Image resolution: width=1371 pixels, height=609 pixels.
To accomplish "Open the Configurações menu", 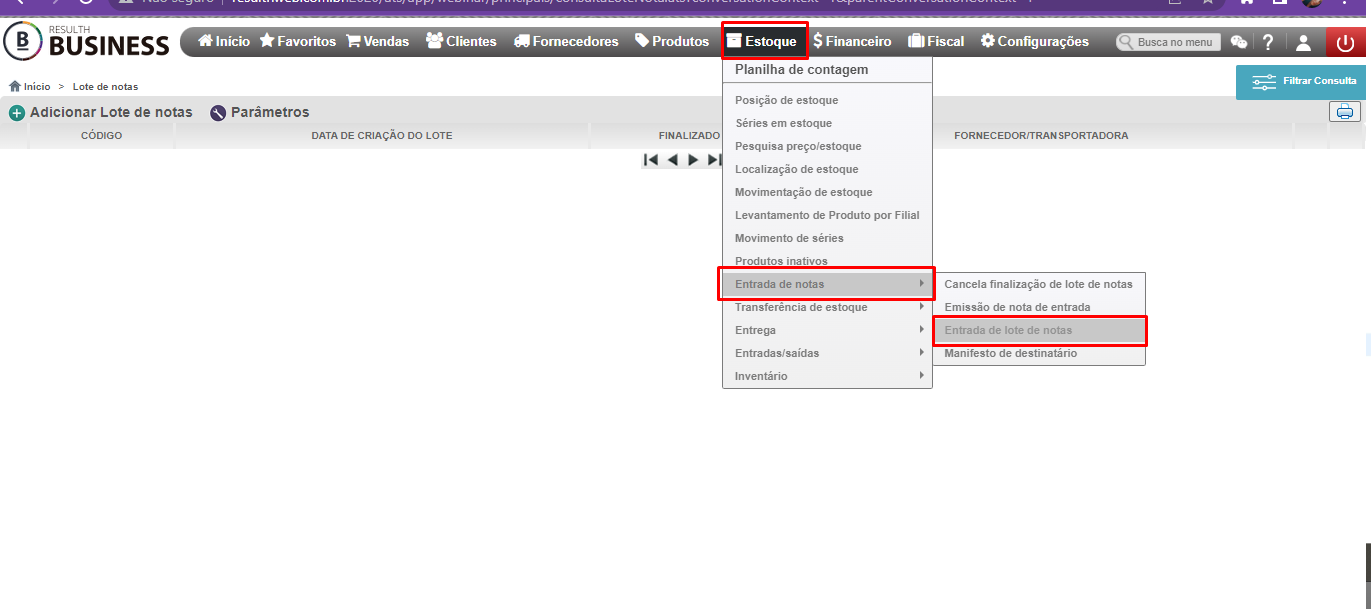I will pos(1035,41).
